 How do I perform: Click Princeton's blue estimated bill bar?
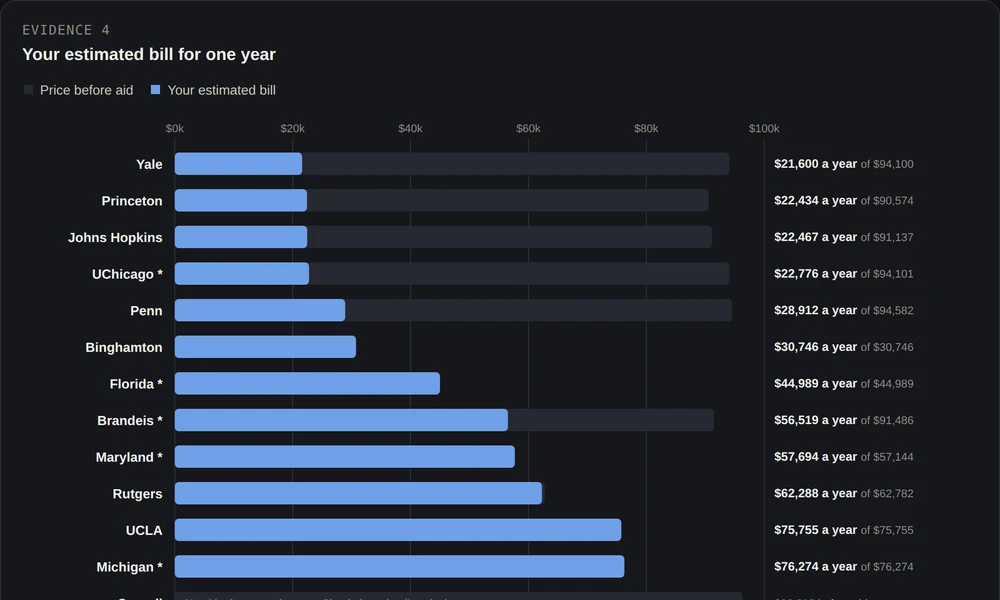(x=241, y=200)
